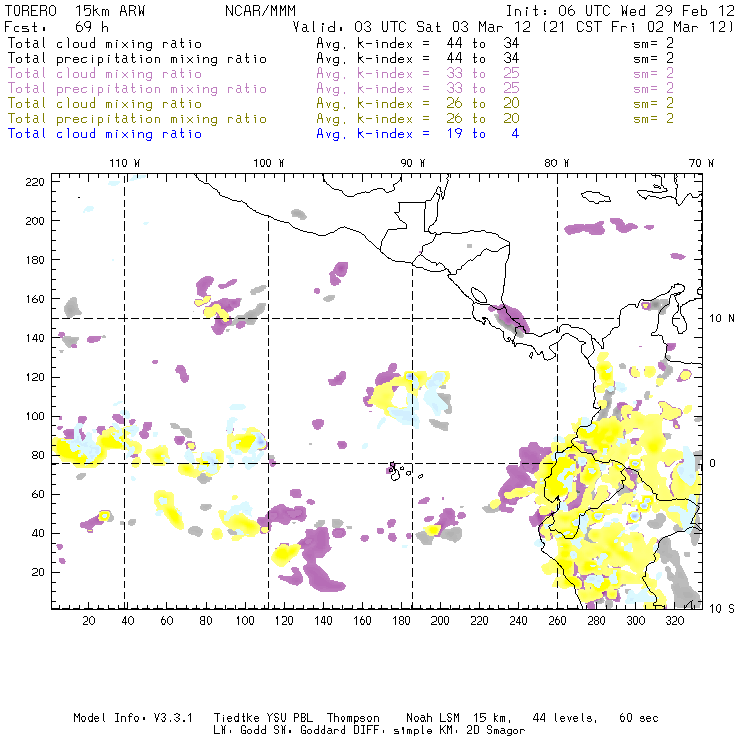Click the Model Info: V3.3.1 text

(133, 718)
